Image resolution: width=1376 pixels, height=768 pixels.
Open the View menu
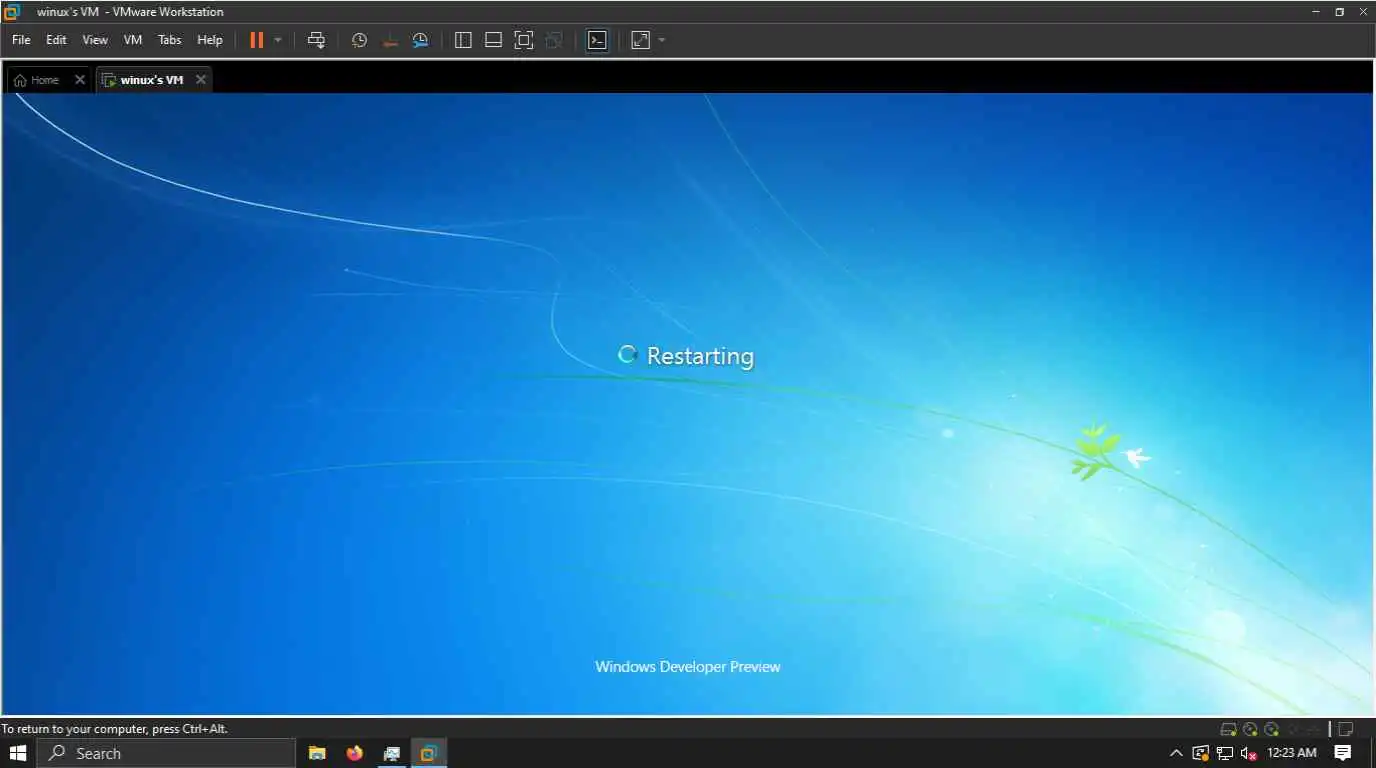coord(95,40)
